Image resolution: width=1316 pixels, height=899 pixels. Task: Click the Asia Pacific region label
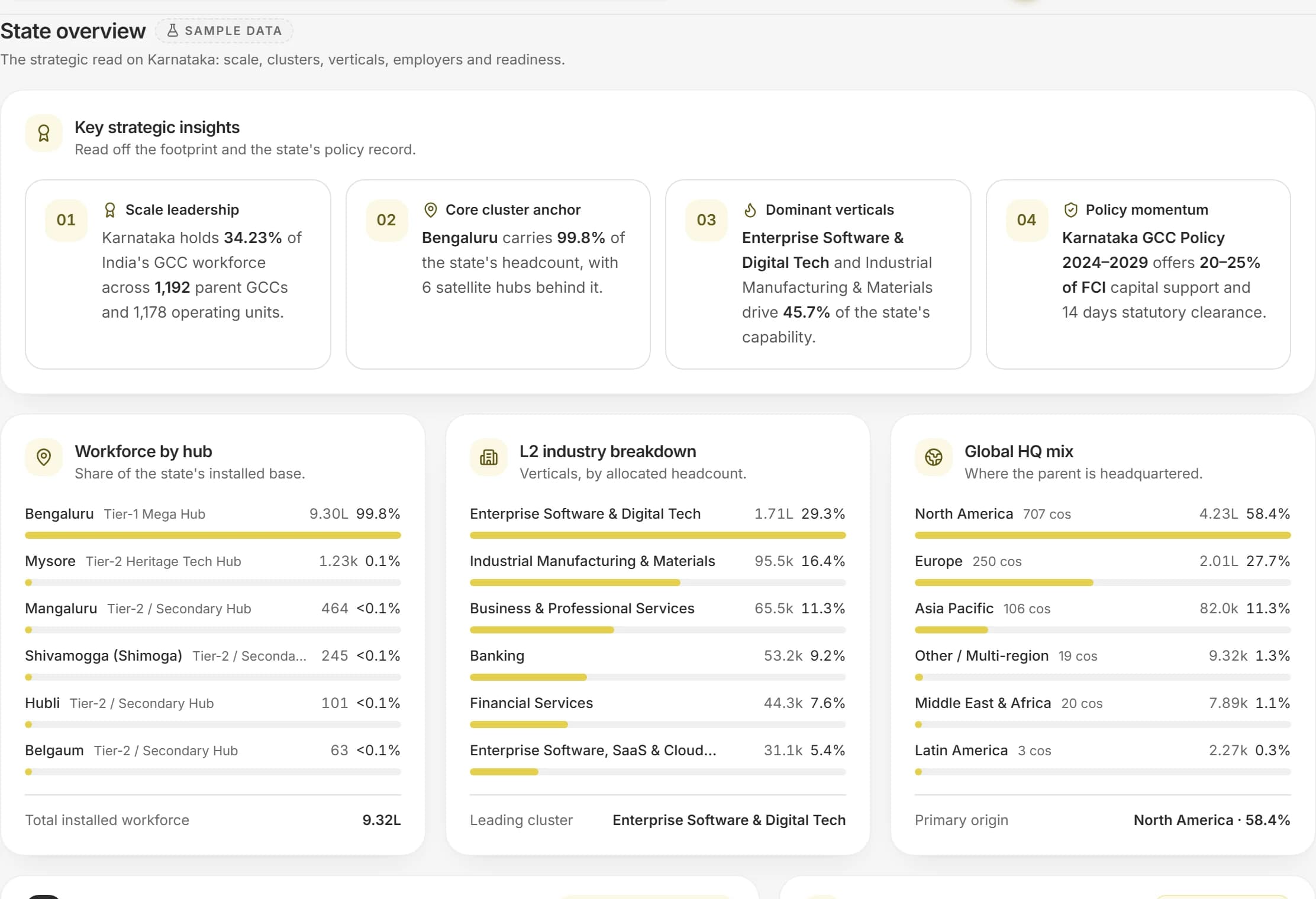tap(954, 609)
